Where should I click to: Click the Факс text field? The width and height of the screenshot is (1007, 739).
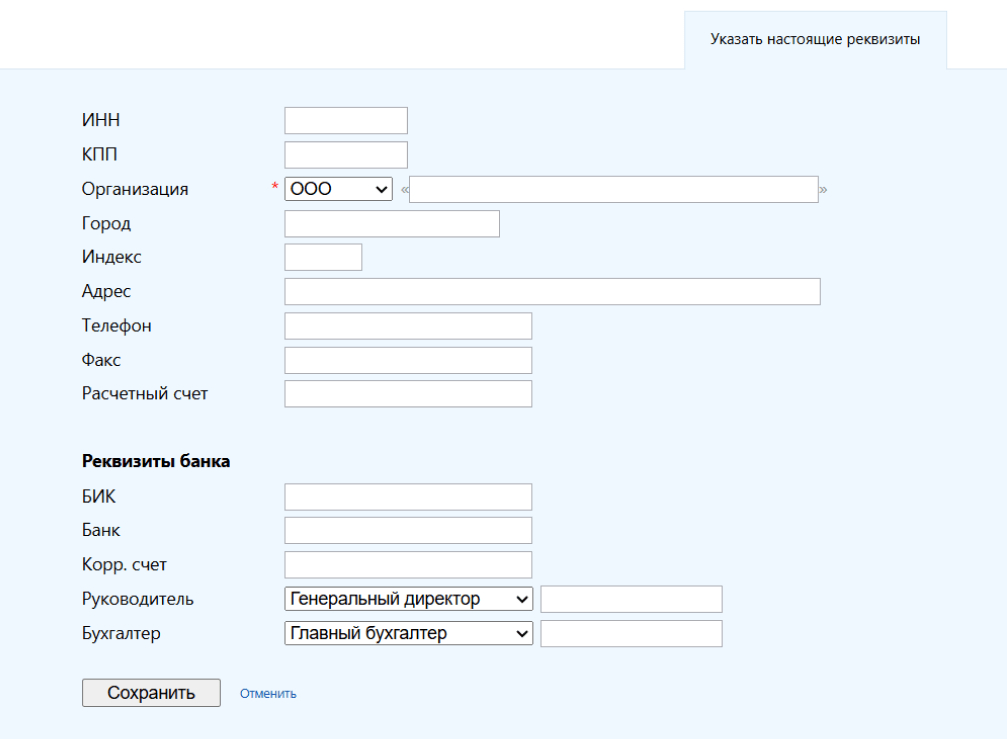pyautogui.click(x=408, y=360)
